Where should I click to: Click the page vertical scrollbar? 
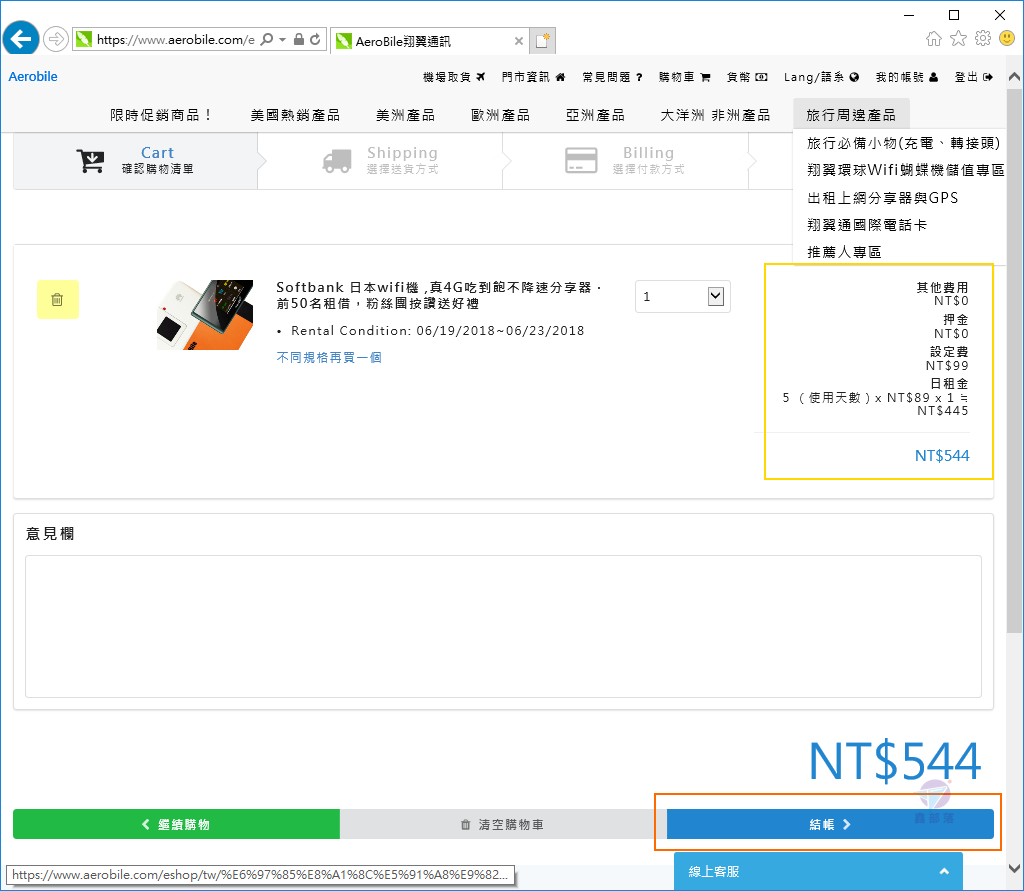pos(1014,361)
